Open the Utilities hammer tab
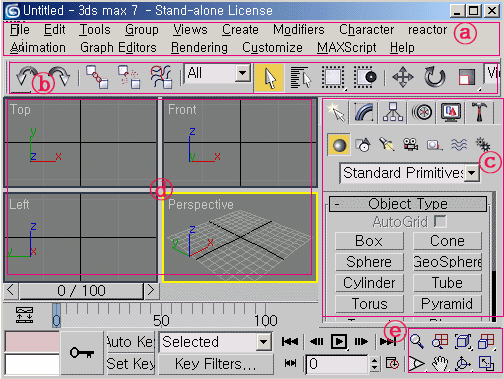Image resolution: width=504 pixels, height=379 pixels. coord(479,112)
